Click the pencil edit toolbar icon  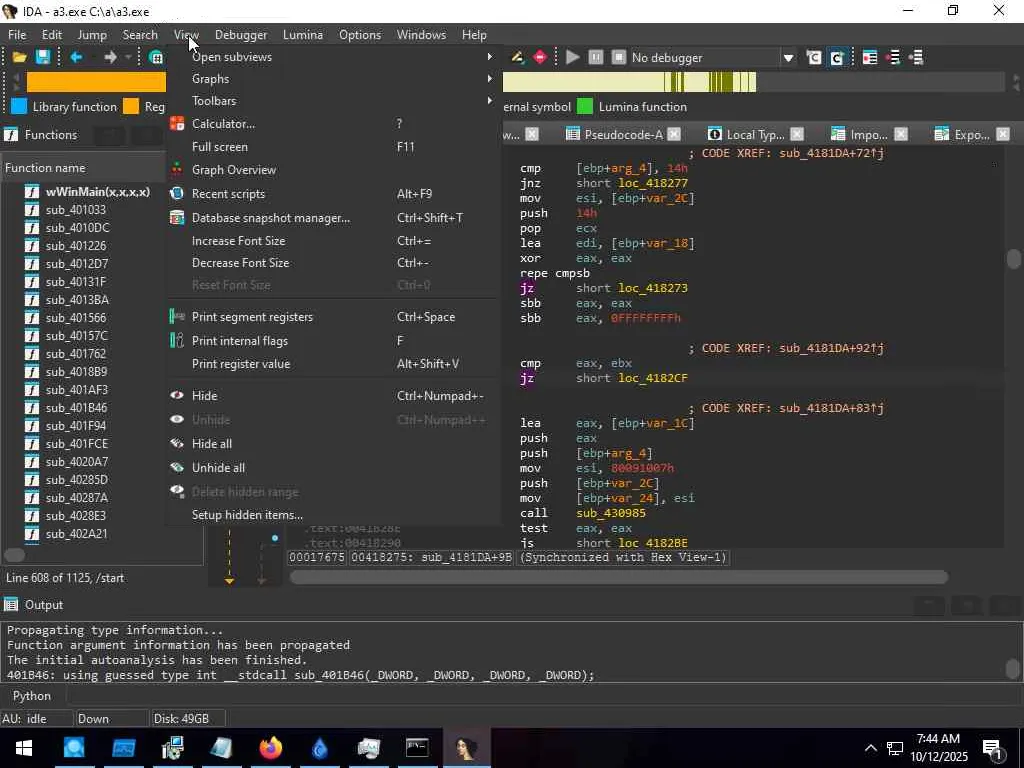click(x=517, y=57)
